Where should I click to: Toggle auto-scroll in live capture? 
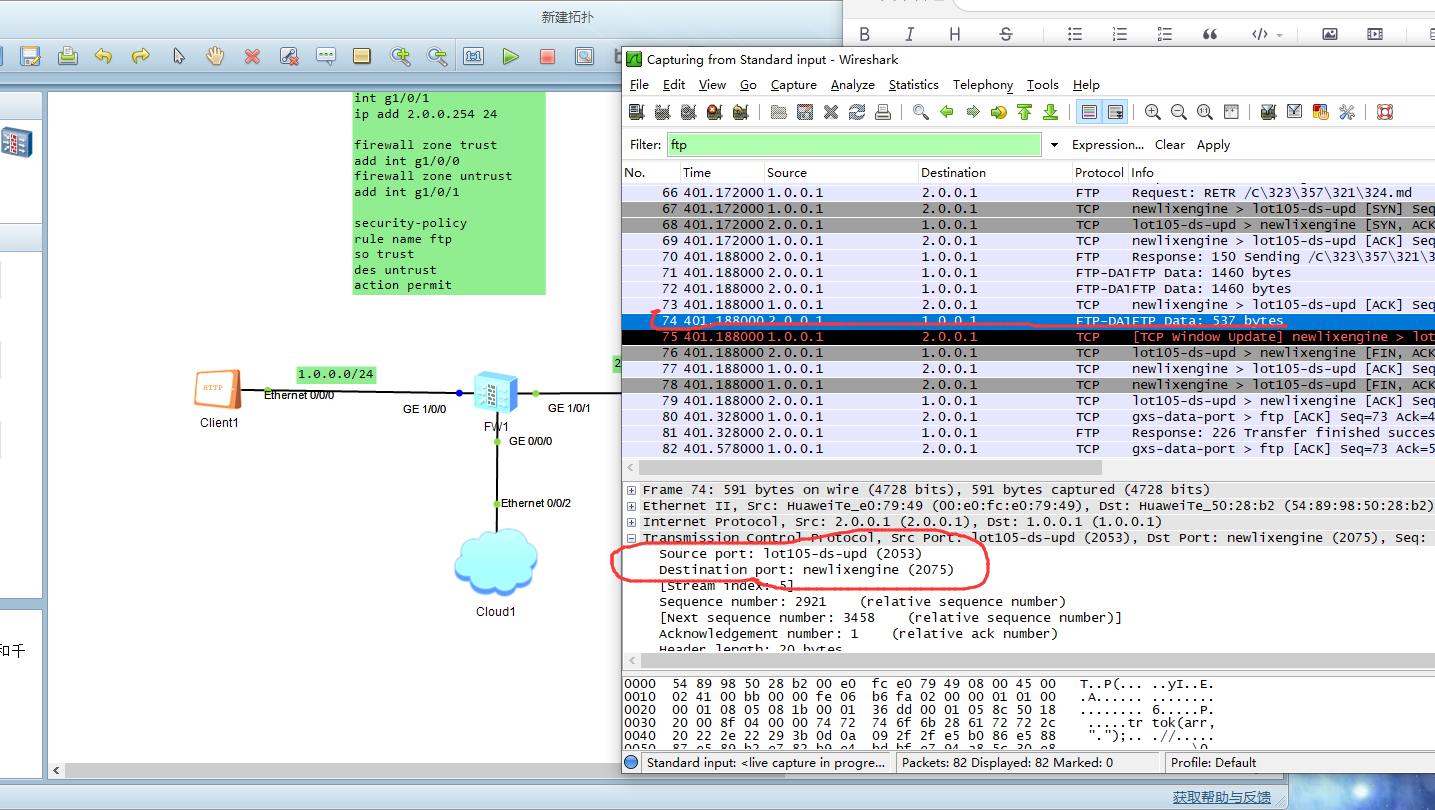tap(1114, 111)
